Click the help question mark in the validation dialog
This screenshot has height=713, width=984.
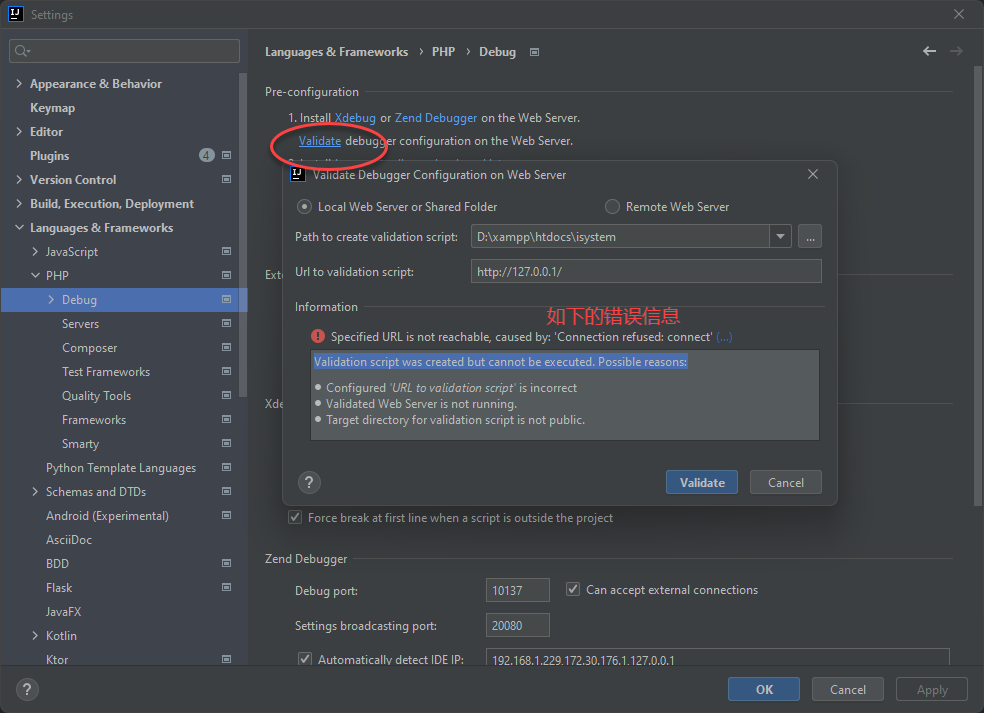[x=309, y=482]
